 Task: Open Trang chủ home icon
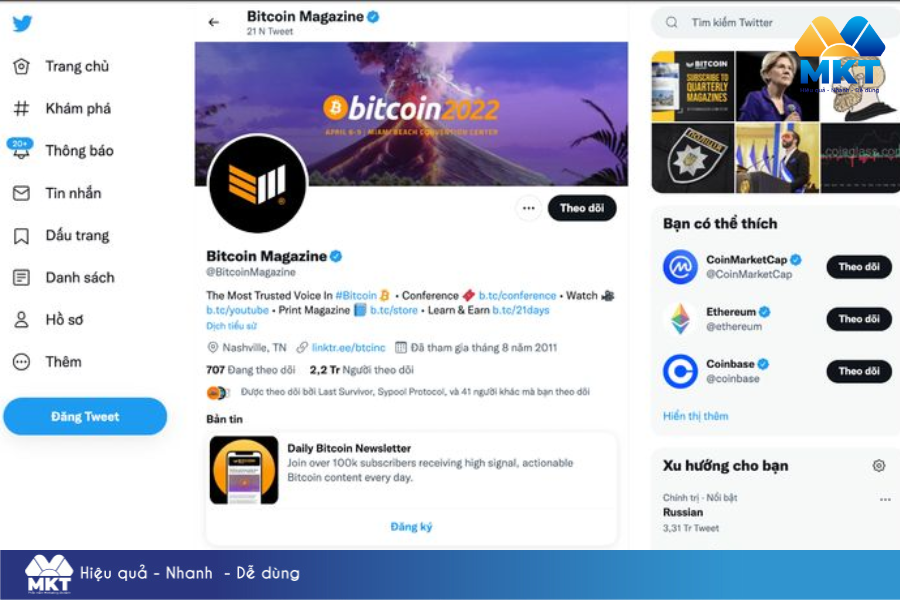click(21, 67)
